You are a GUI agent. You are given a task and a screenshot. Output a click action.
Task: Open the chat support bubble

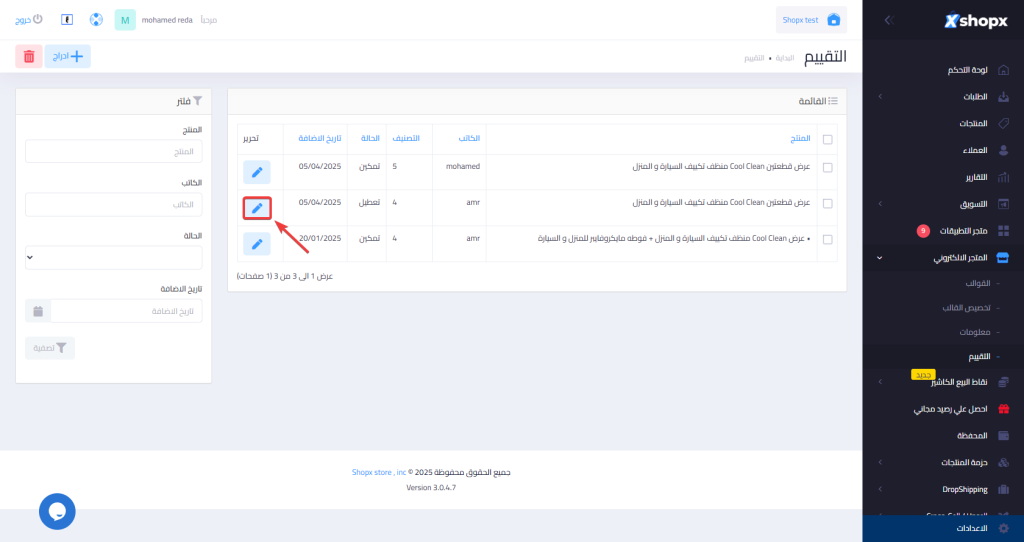point(57,511)
